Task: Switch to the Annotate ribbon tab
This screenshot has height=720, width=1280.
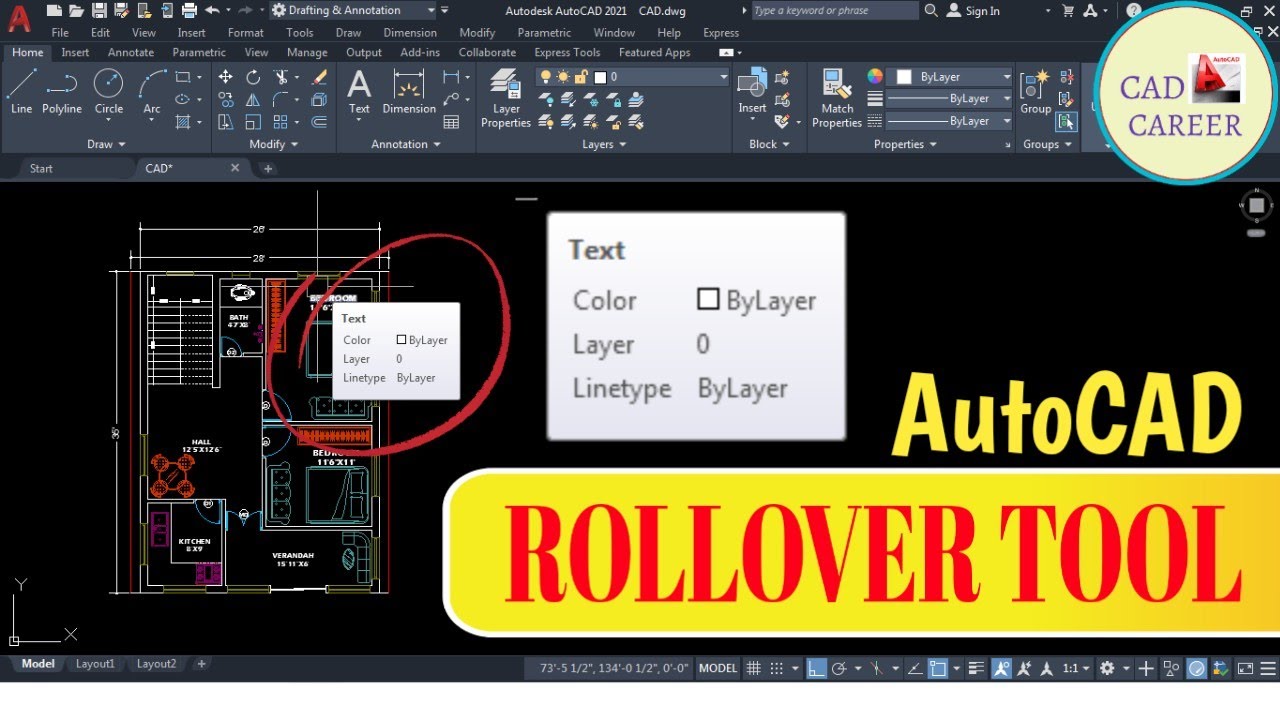Action: click(131, 52)
